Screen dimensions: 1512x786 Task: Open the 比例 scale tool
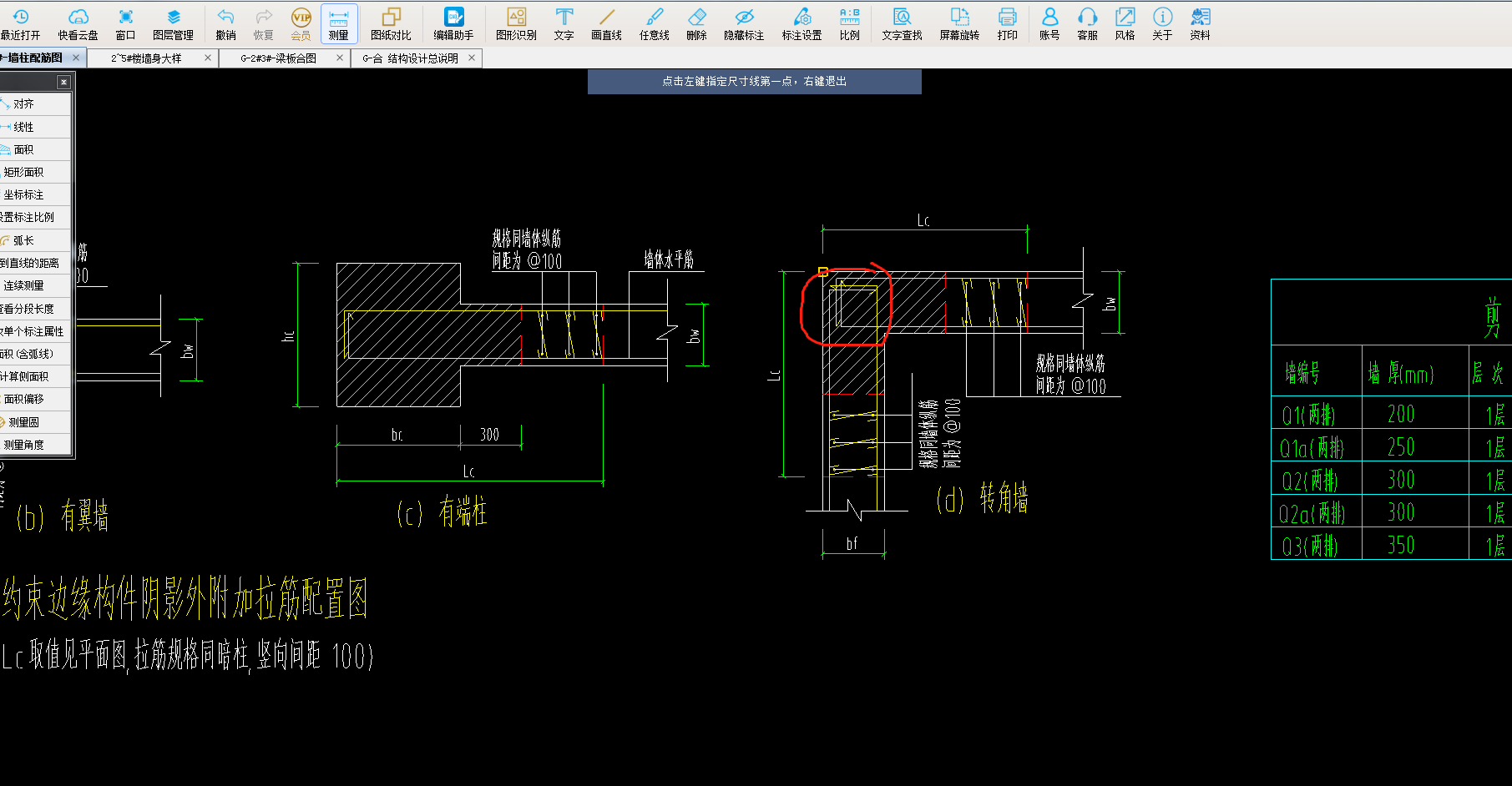coord(849,24)
